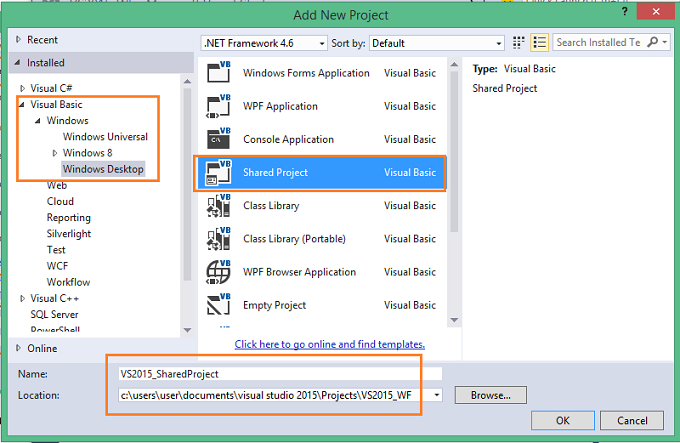Screen dimensions: 680x443
Task: Click the Class Library template icon
Action: tap(219, 205)
